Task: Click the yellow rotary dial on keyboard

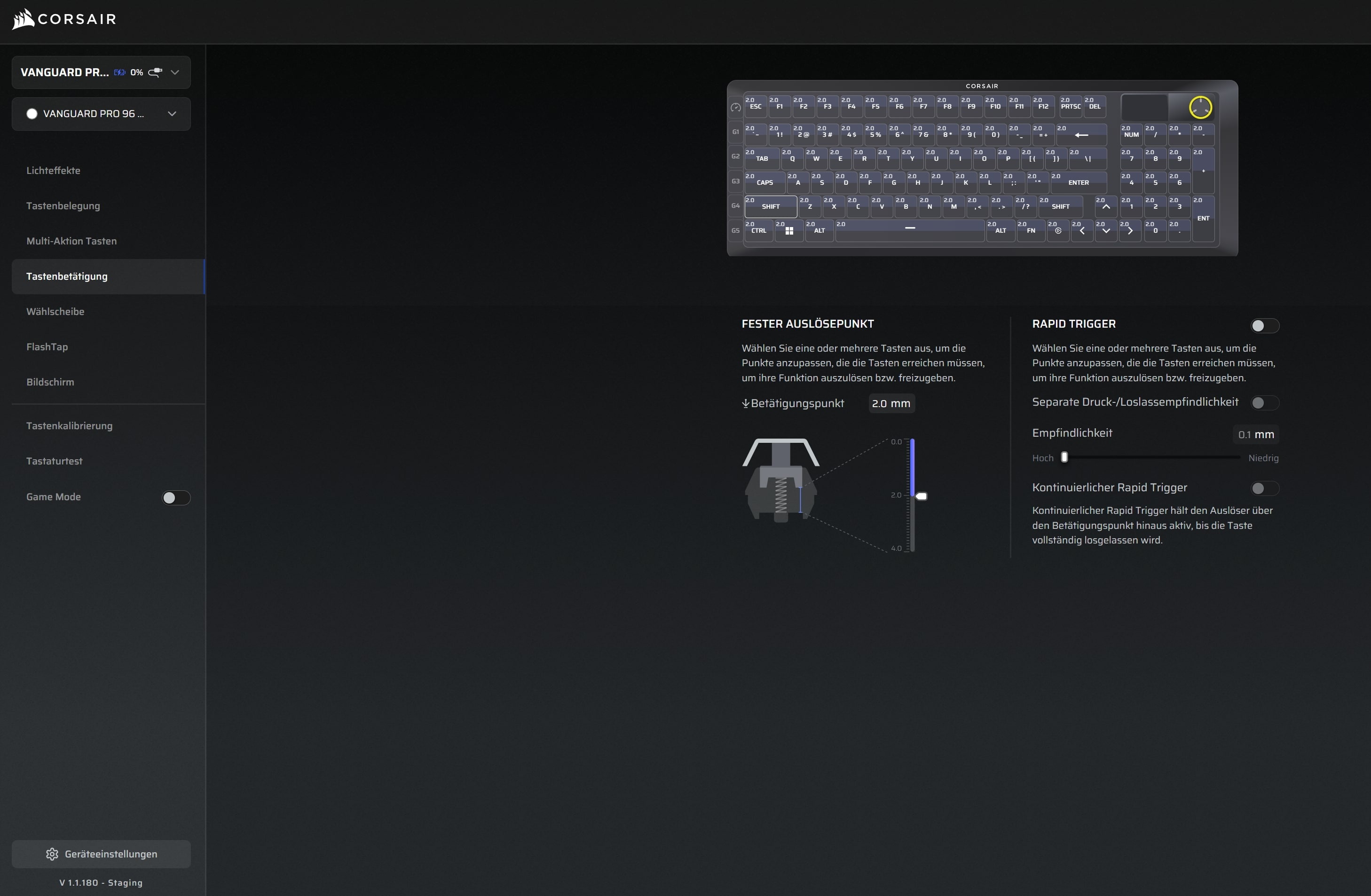Action: pos(1200,108)
